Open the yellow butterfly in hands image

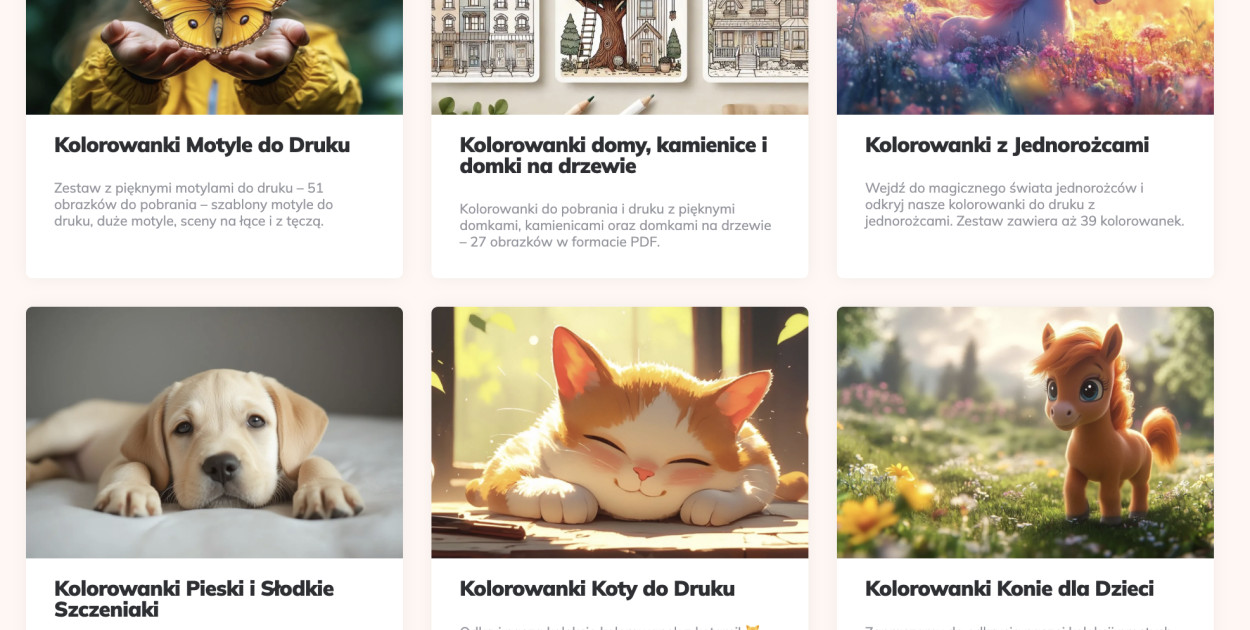pos(214,57)
